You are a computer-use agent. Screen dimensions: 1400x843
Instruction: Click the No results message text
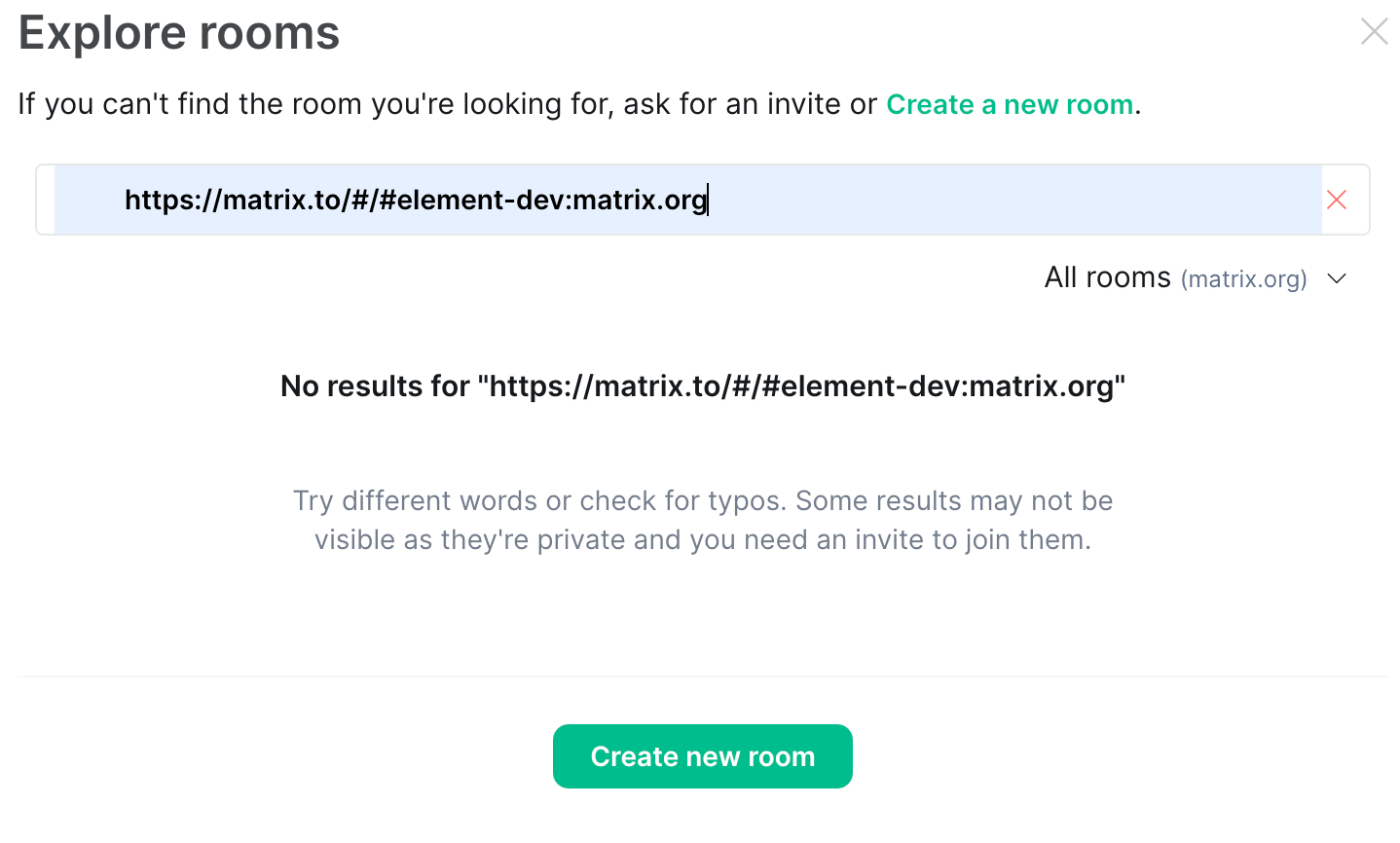[702, 386]
